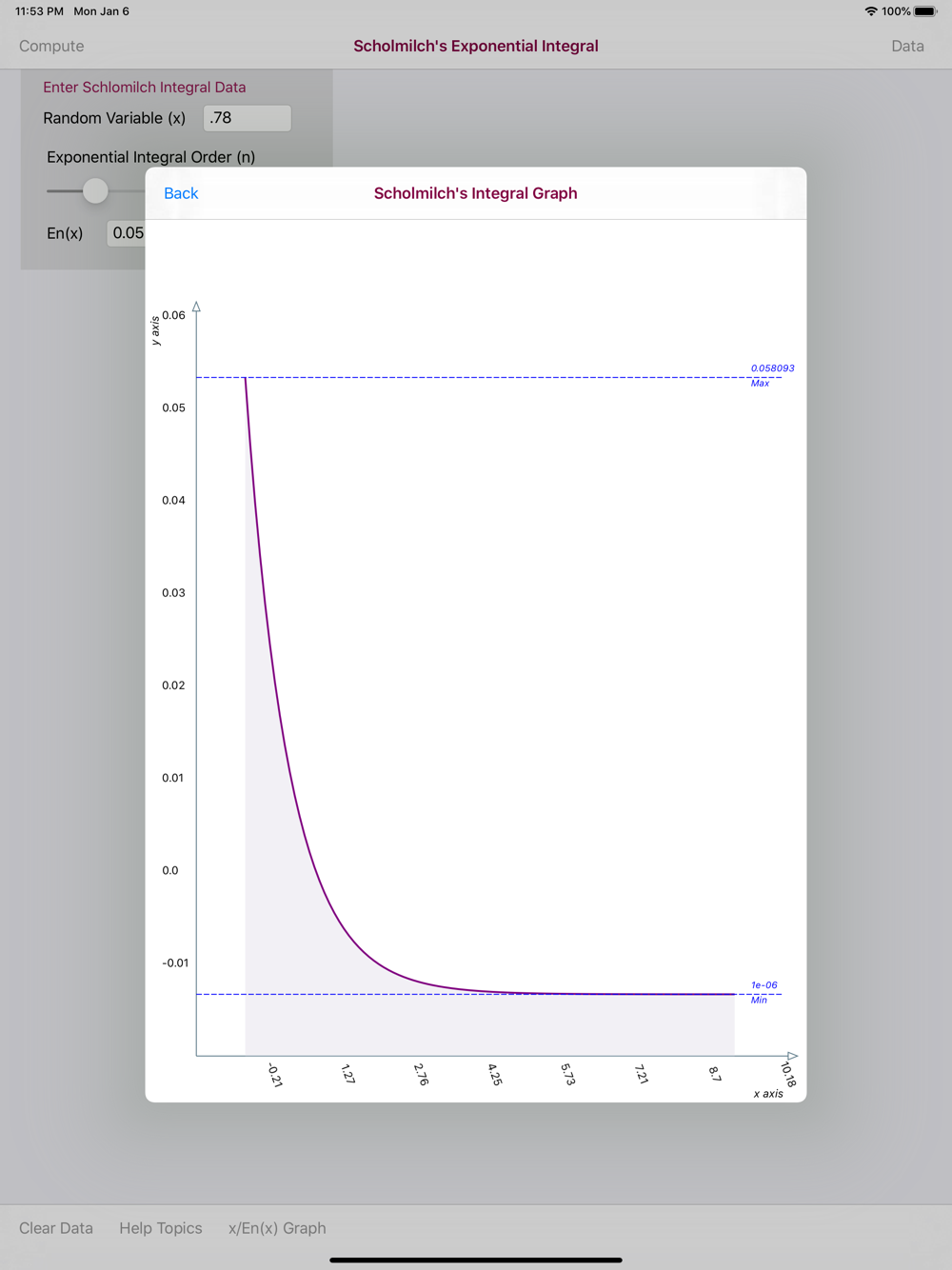Click the 0.058093 Max label
Image resolution: width=952 pixels, height=1270 pixels.
(772, 375)
